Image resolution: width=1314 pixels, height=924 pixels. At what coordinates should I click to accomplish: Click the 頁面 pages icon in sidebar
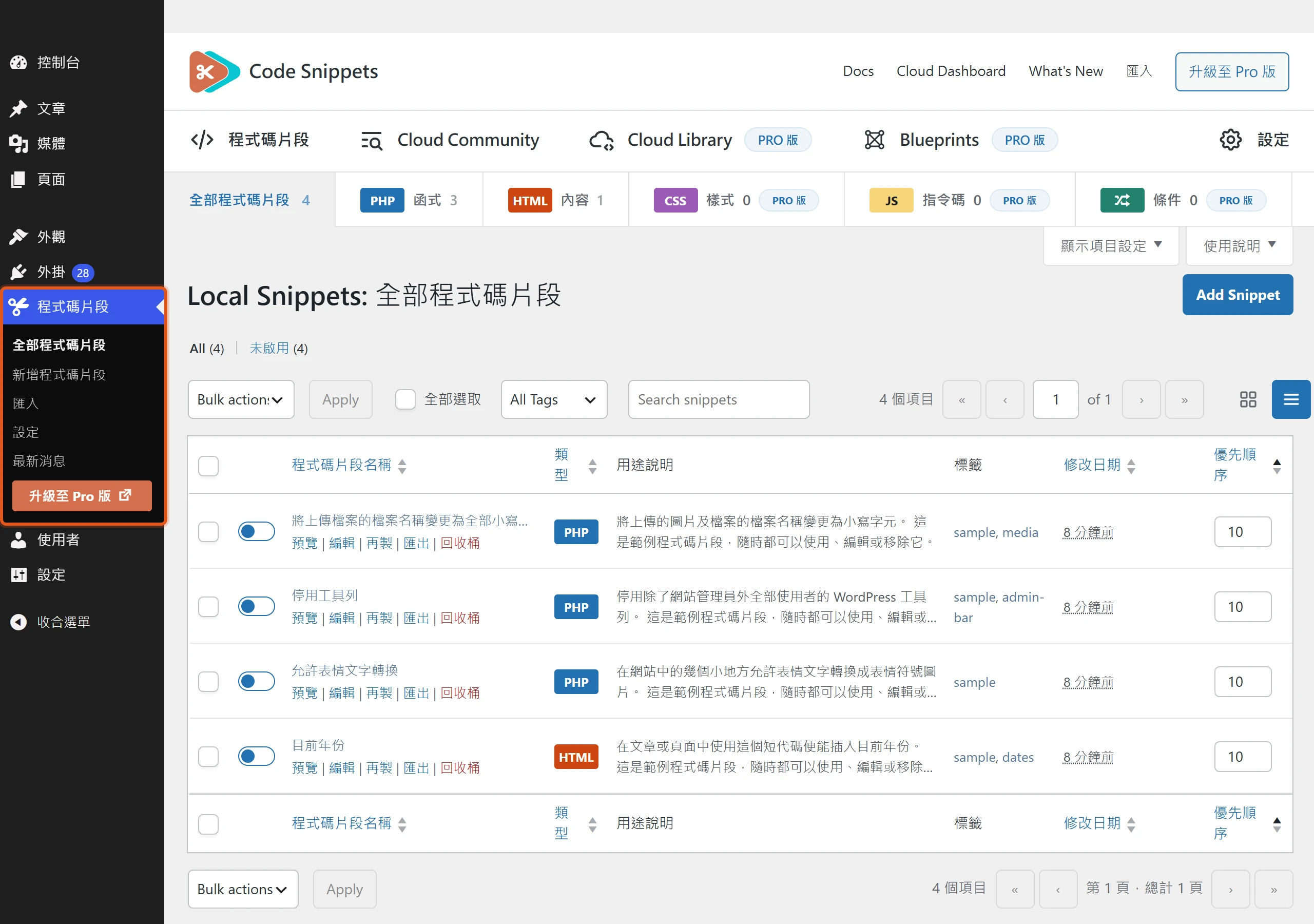18,179
